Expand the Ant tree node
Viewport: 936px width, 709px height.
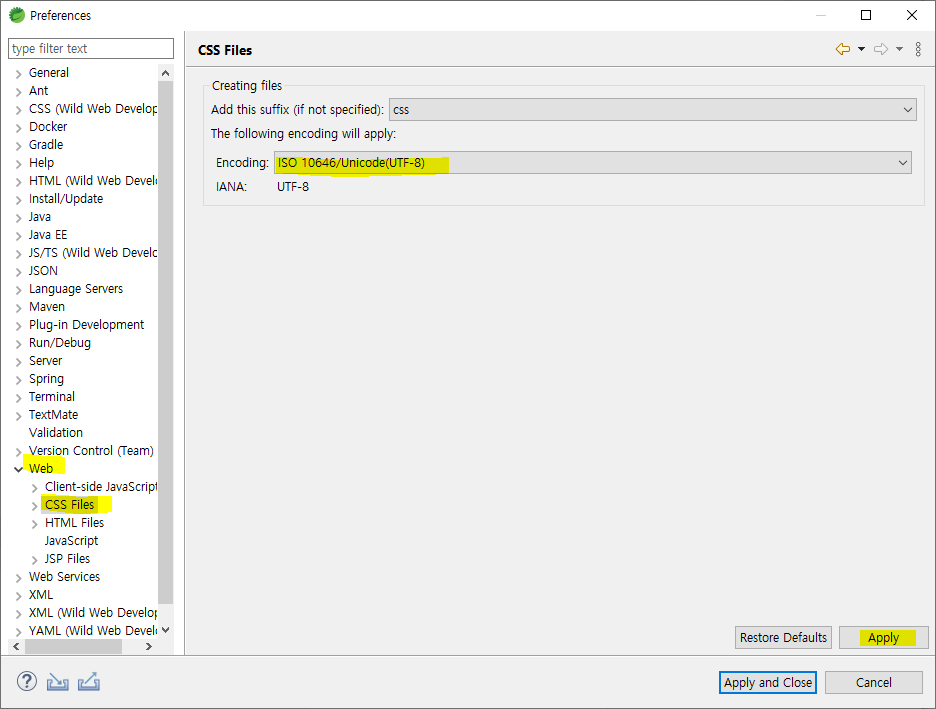tap(19, 91)
